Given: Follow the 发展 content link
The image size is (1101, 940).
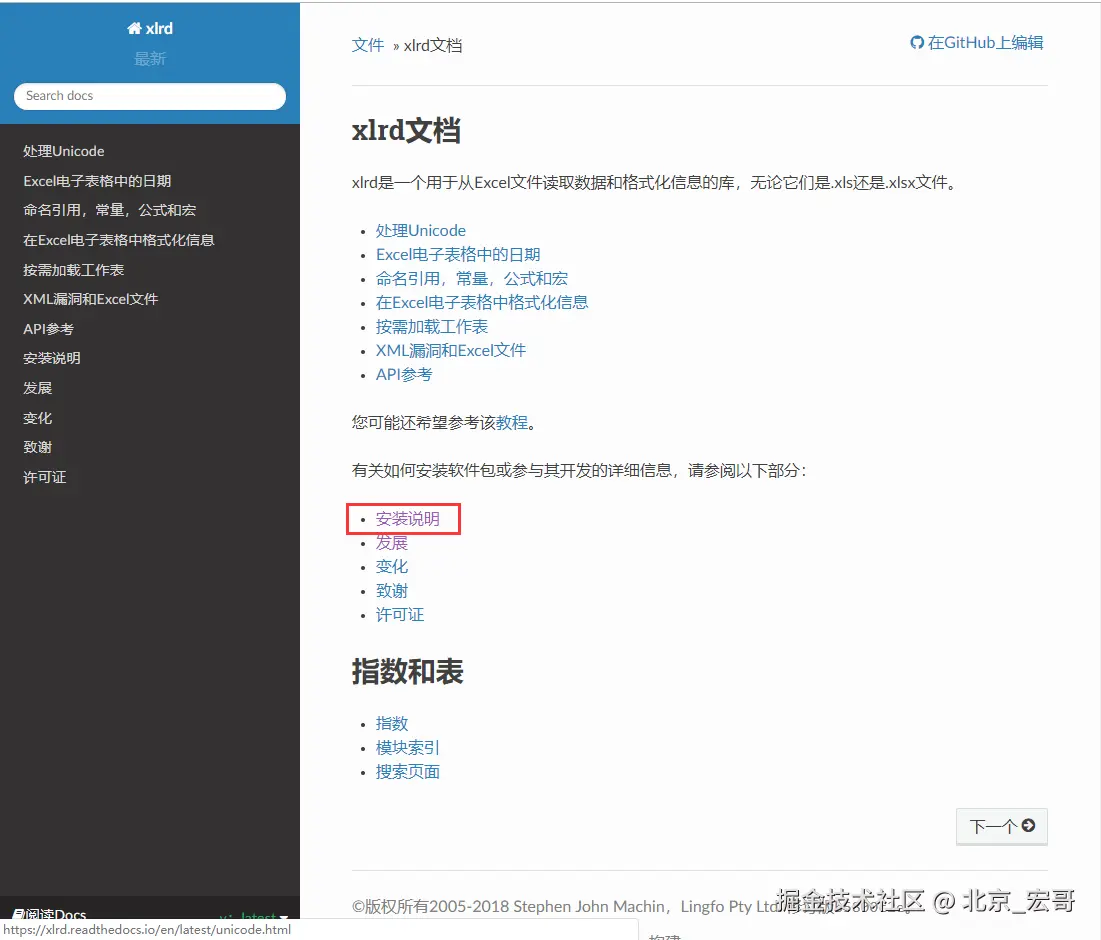Looking at the screenshot, I should (392, 543).
